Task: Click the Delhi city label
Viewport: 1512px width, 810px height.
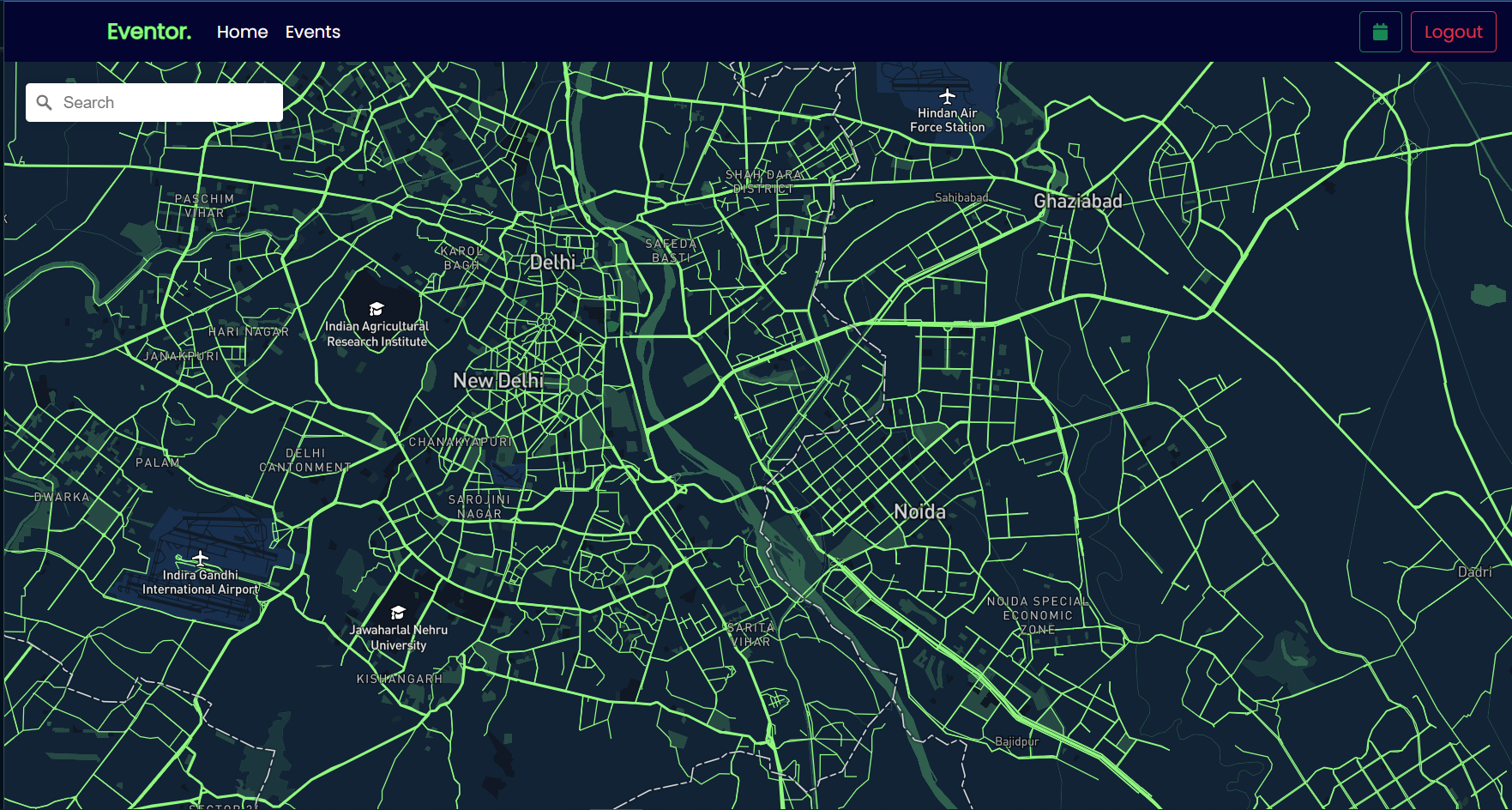Action: (552, 263)
